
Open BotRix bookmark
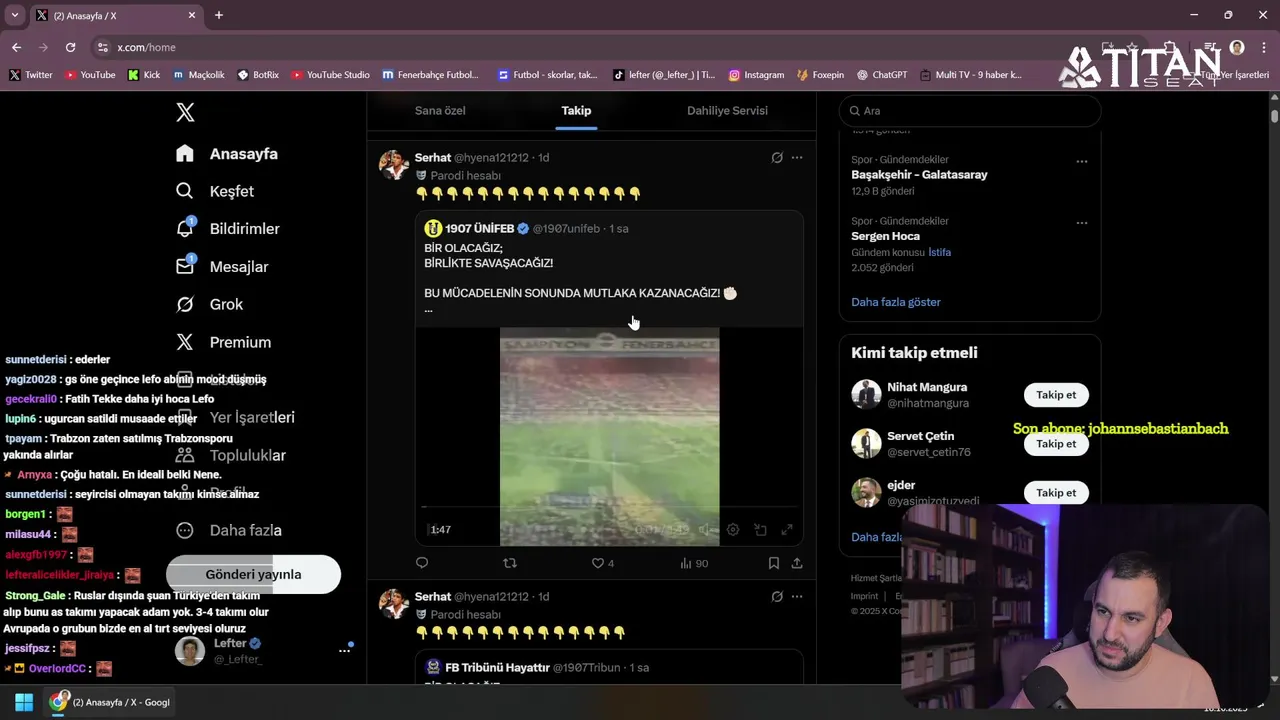pyautogui.click(x=258, y=75)
